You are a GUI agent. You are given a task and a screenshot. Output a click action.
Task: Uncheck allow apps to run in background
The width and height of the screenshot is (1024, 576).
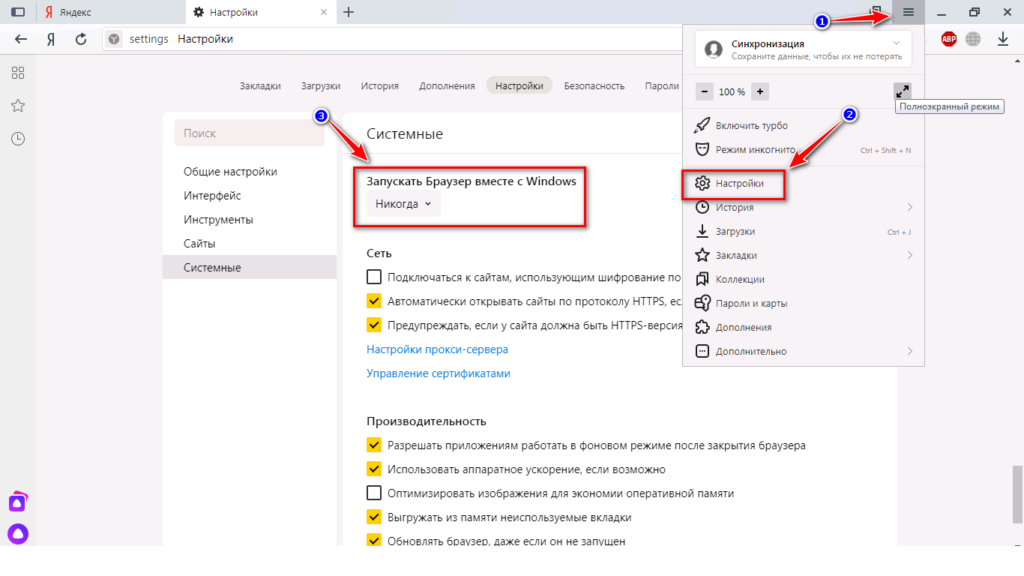click(x=374, y=445)
